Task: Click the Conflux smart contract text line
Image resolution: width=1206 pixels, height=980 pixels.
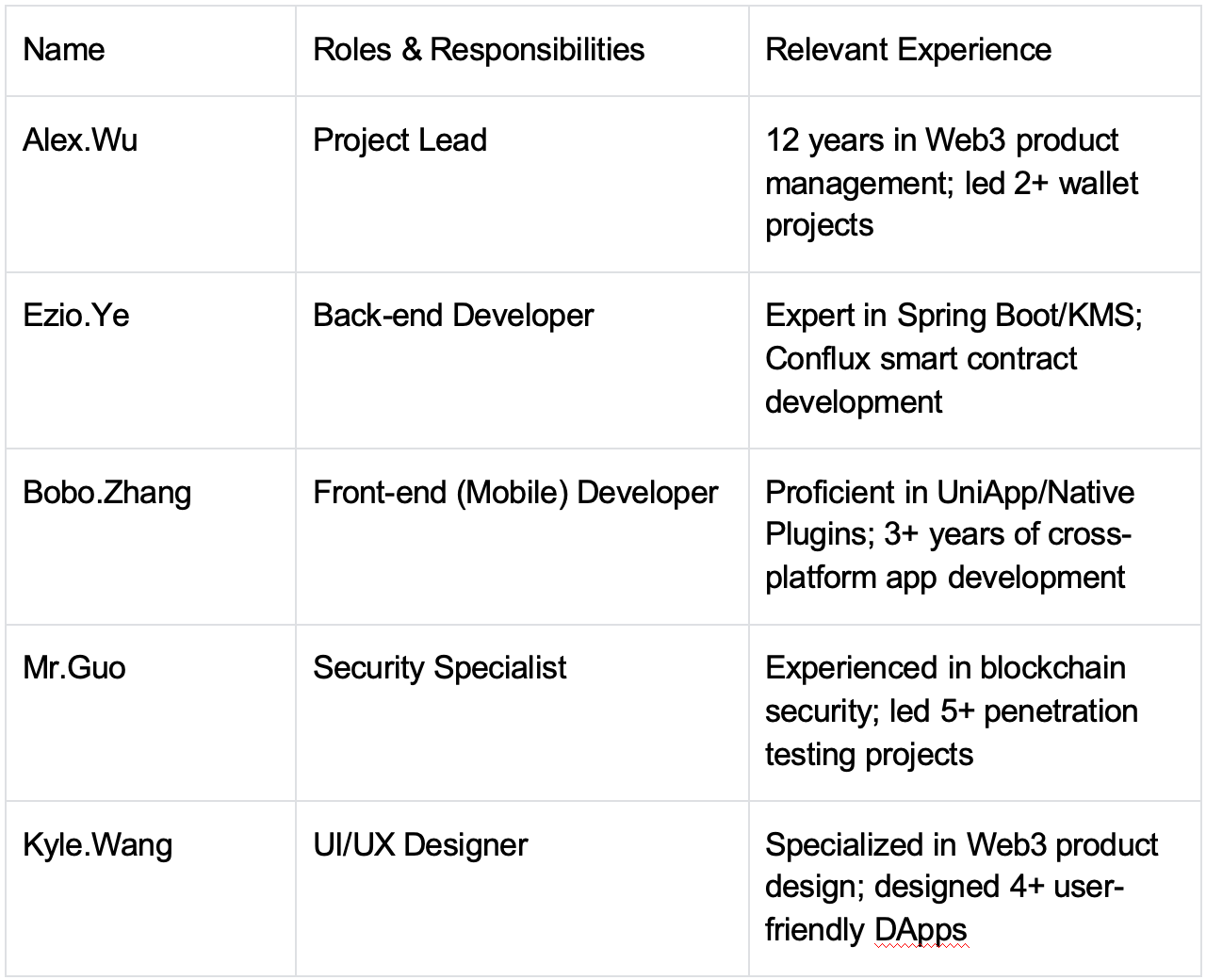Action: coord(921,359)
